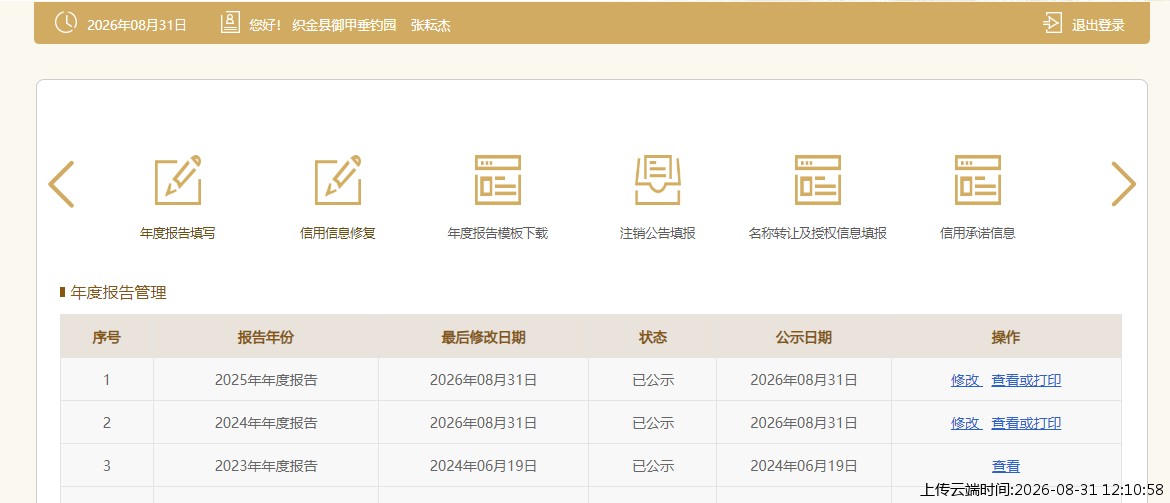Open the 信用承诺信息 icon
1170x503 pixels.
977,180
